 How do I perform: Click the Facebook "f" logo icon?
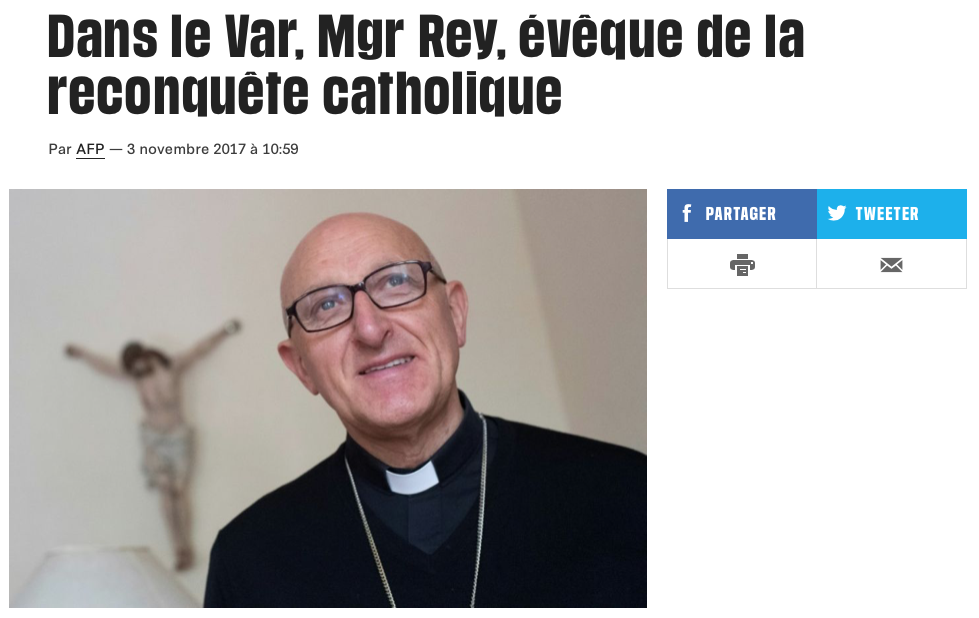[686, 213]
